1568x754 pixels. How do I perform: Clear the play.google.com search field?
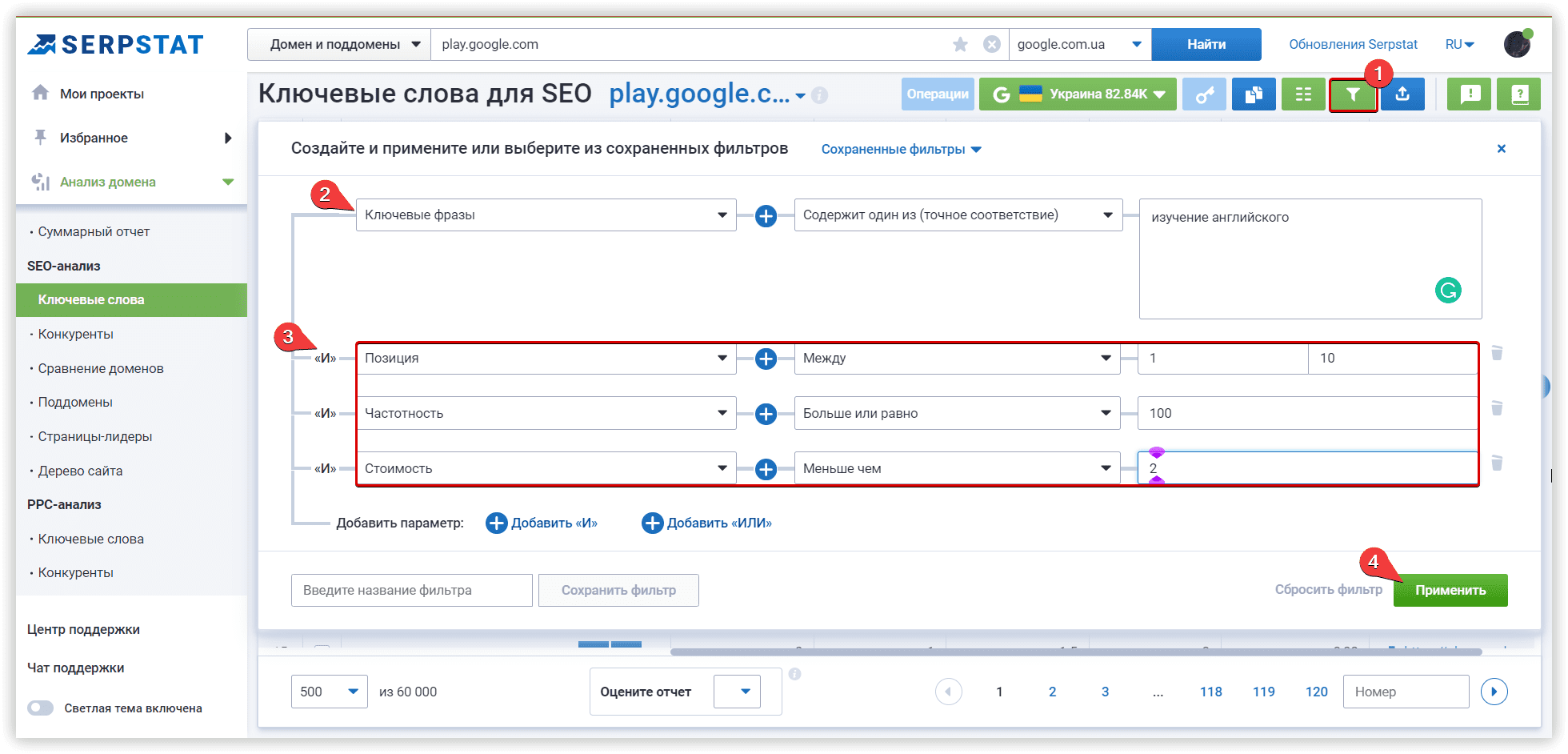tap(992, 45)
